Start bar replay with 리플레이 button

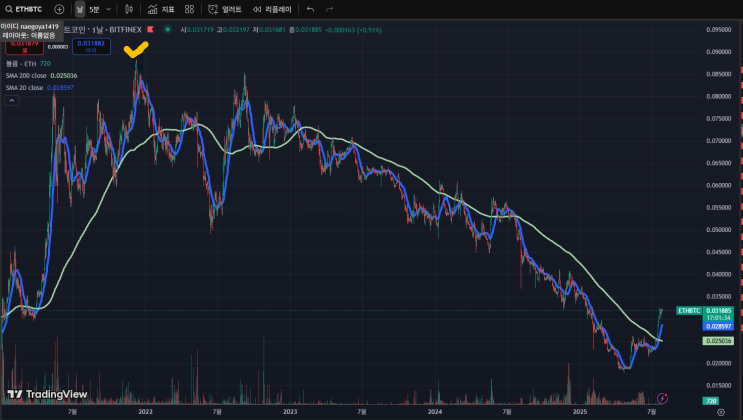pos(272,9)
